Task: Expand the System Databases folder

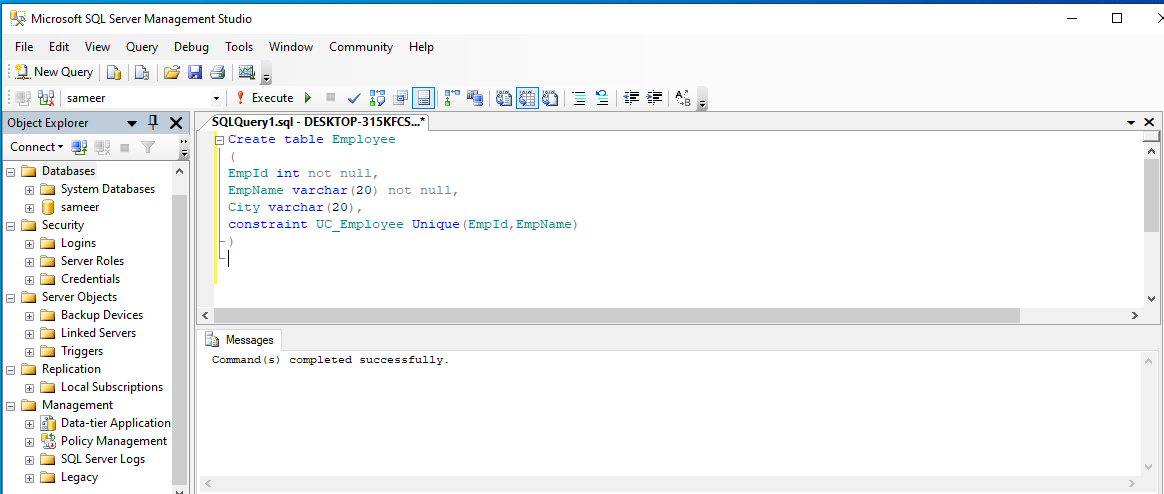Action: tap(30, 189)
